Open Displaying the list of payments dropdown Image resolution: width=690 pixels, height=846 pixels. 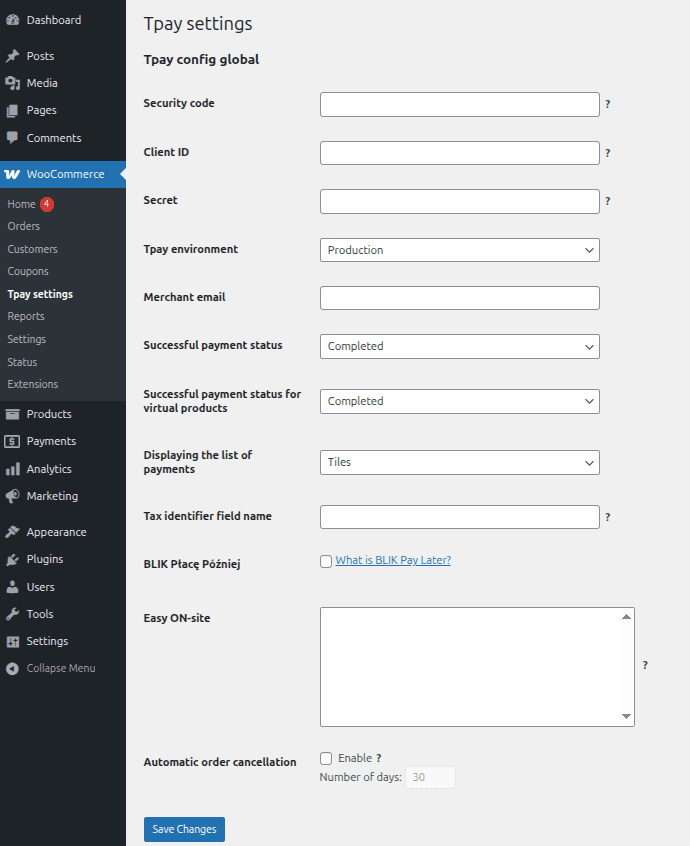(459, 462)
